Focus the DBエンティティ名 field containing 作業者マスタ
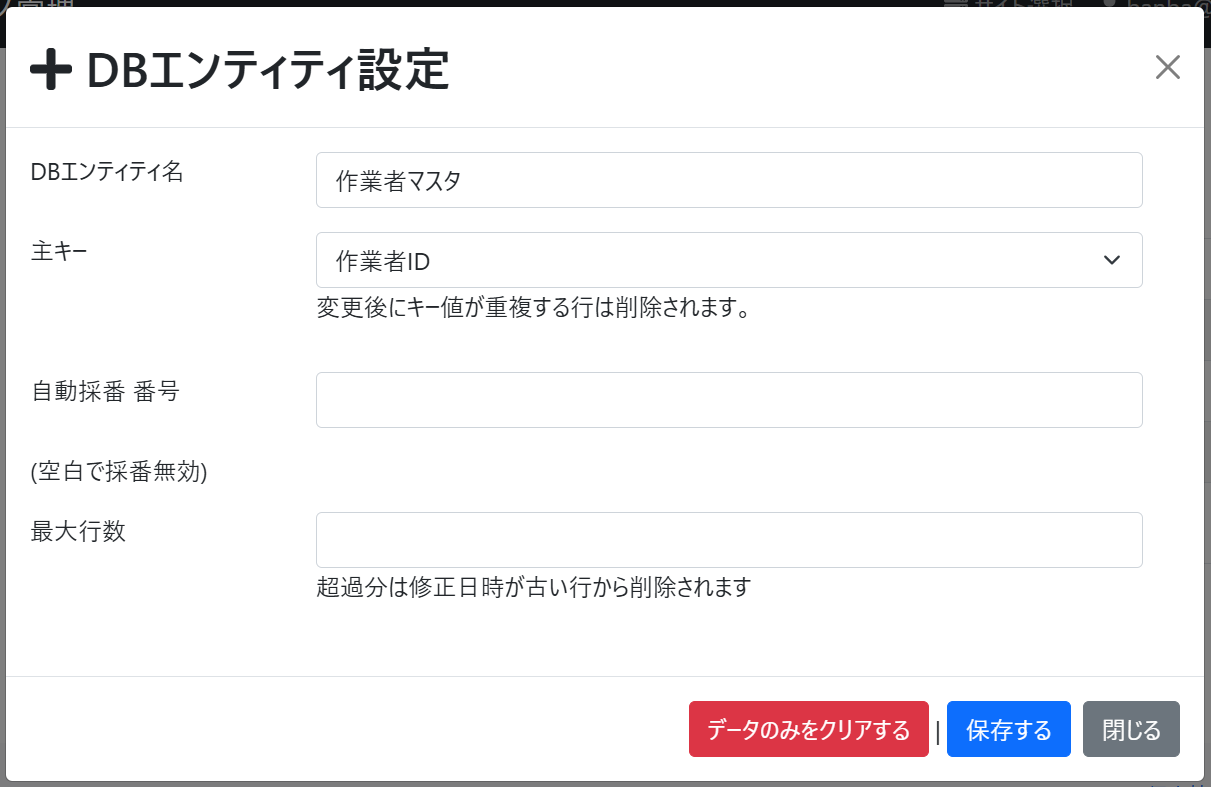The height and width of the screenshot is (787, 1211). point(728,180)
